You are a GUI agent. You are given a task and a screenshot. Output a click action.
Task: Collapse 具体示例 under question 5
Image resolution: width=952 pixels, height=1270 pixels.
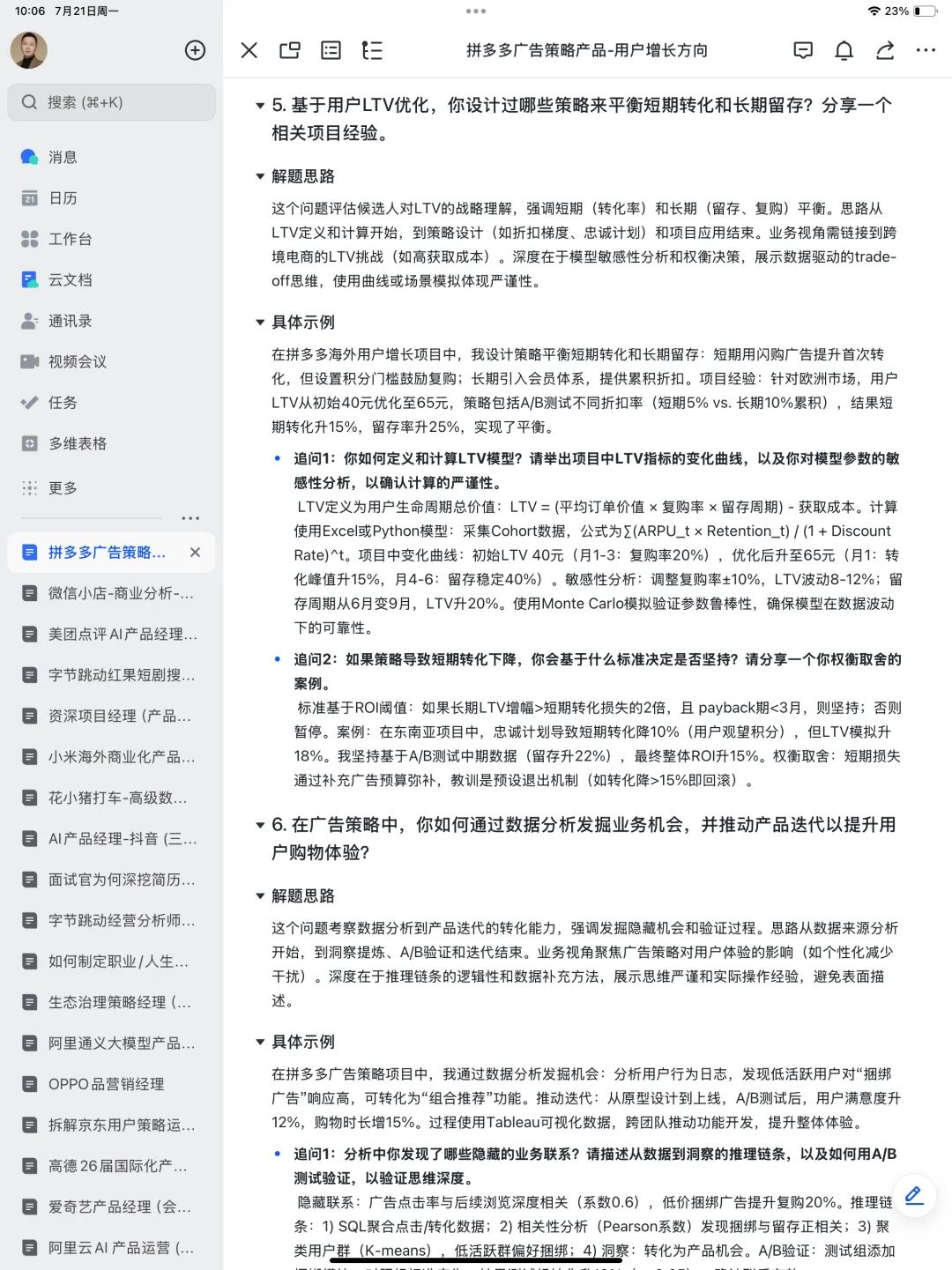point(260,323)
